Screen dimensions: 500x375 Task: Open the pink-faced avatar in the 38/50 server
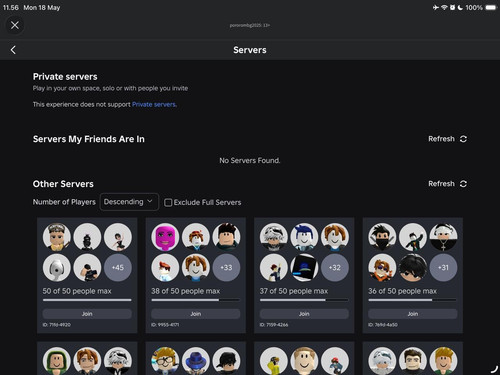tap(165, 237)
